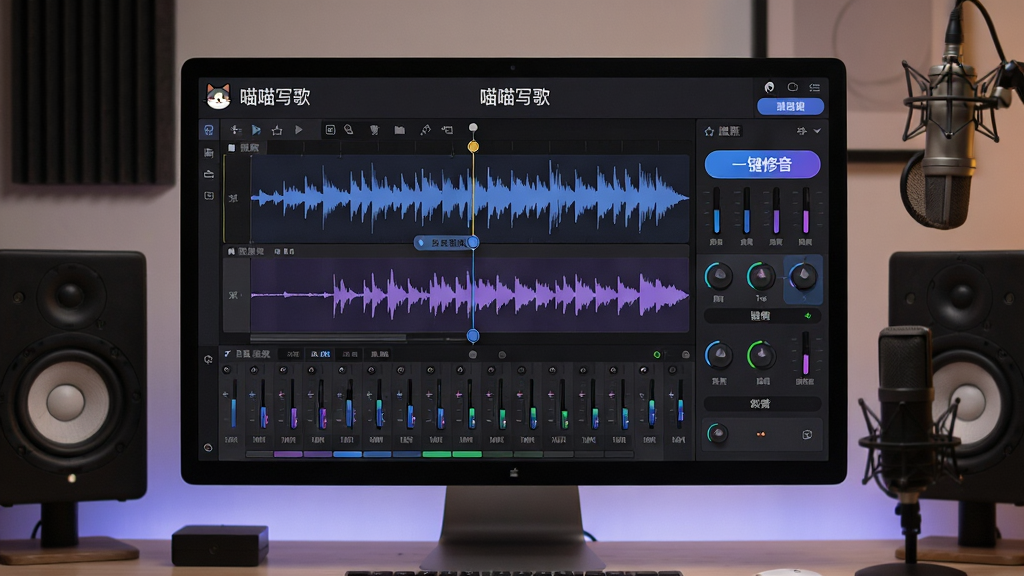Toggle the orange dots indicator in right panel
This screenshot has width=1024, height=576.
pyautogui.click(x=761, y=434)
